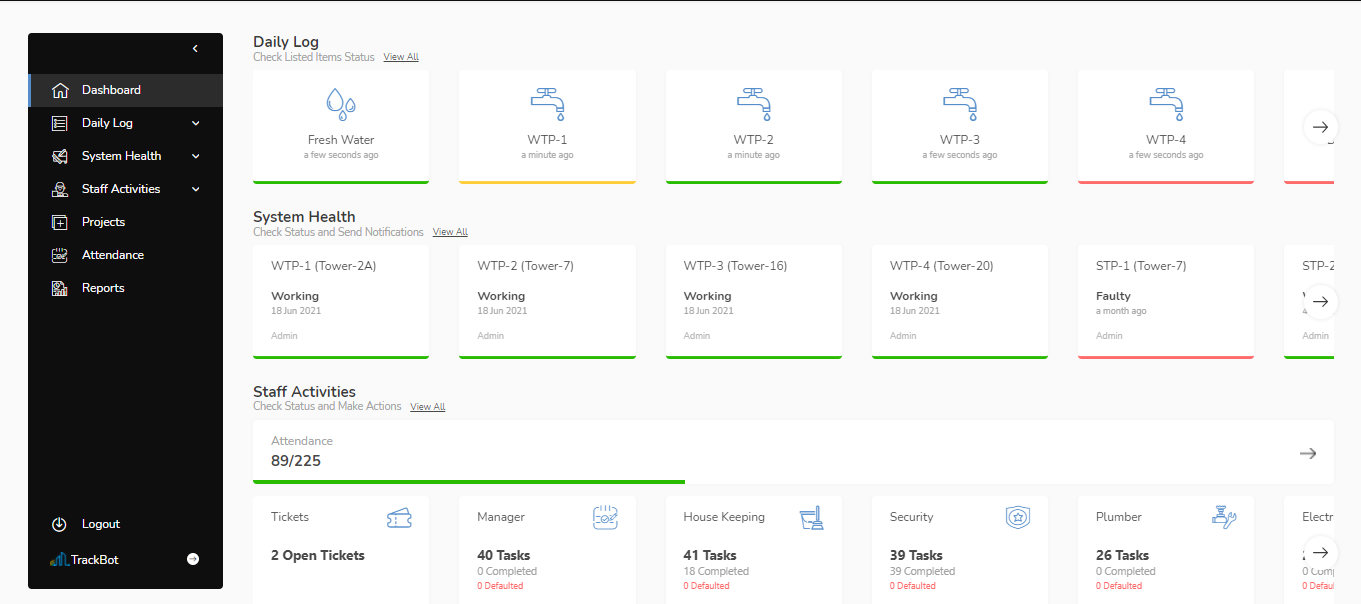
Task: Click the Manager tasks icon
Action: (x=605, y=517)
